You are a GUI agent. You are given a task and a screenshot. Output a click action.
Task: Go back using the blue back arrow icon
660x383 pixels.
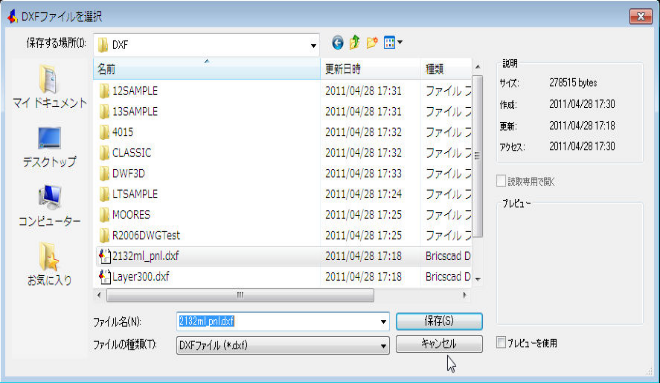(x=338, y=43)
